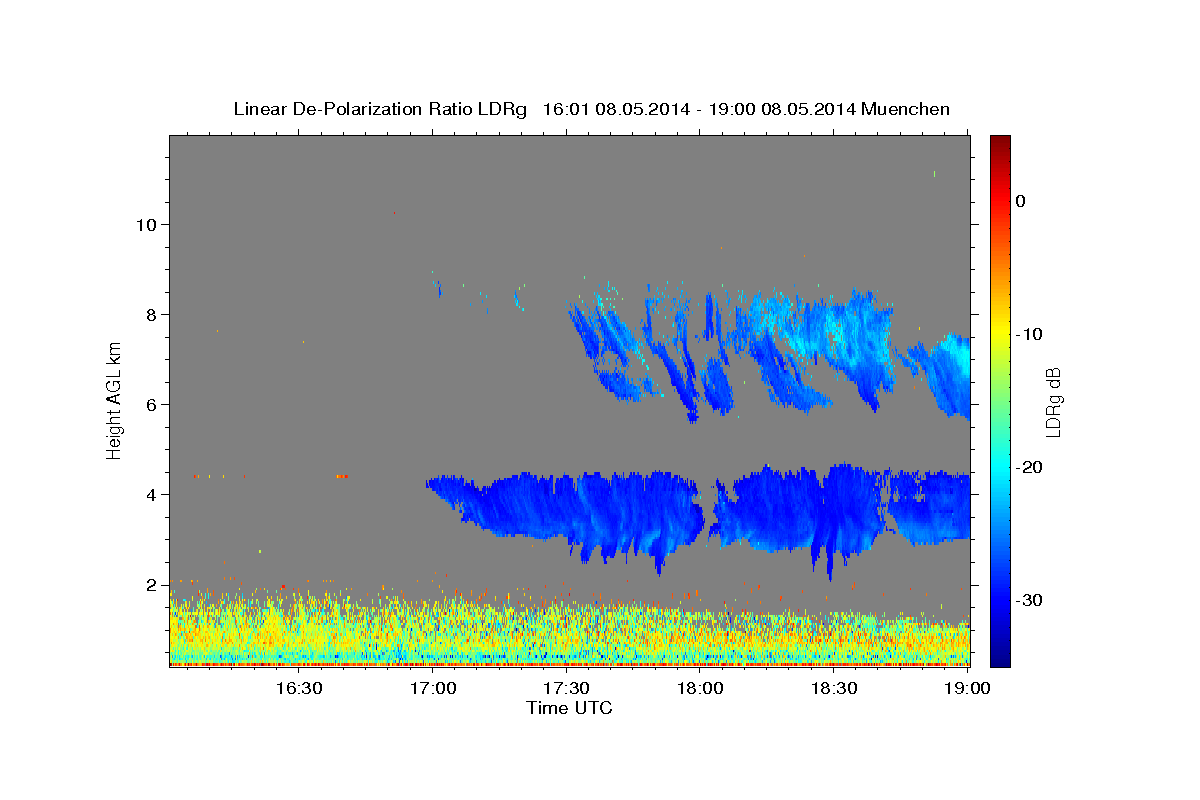Click the dark blue bottom of colorbar
Image resolution: width=1200 pixels, height=800 pixels.
click(x=1000, y=658)
